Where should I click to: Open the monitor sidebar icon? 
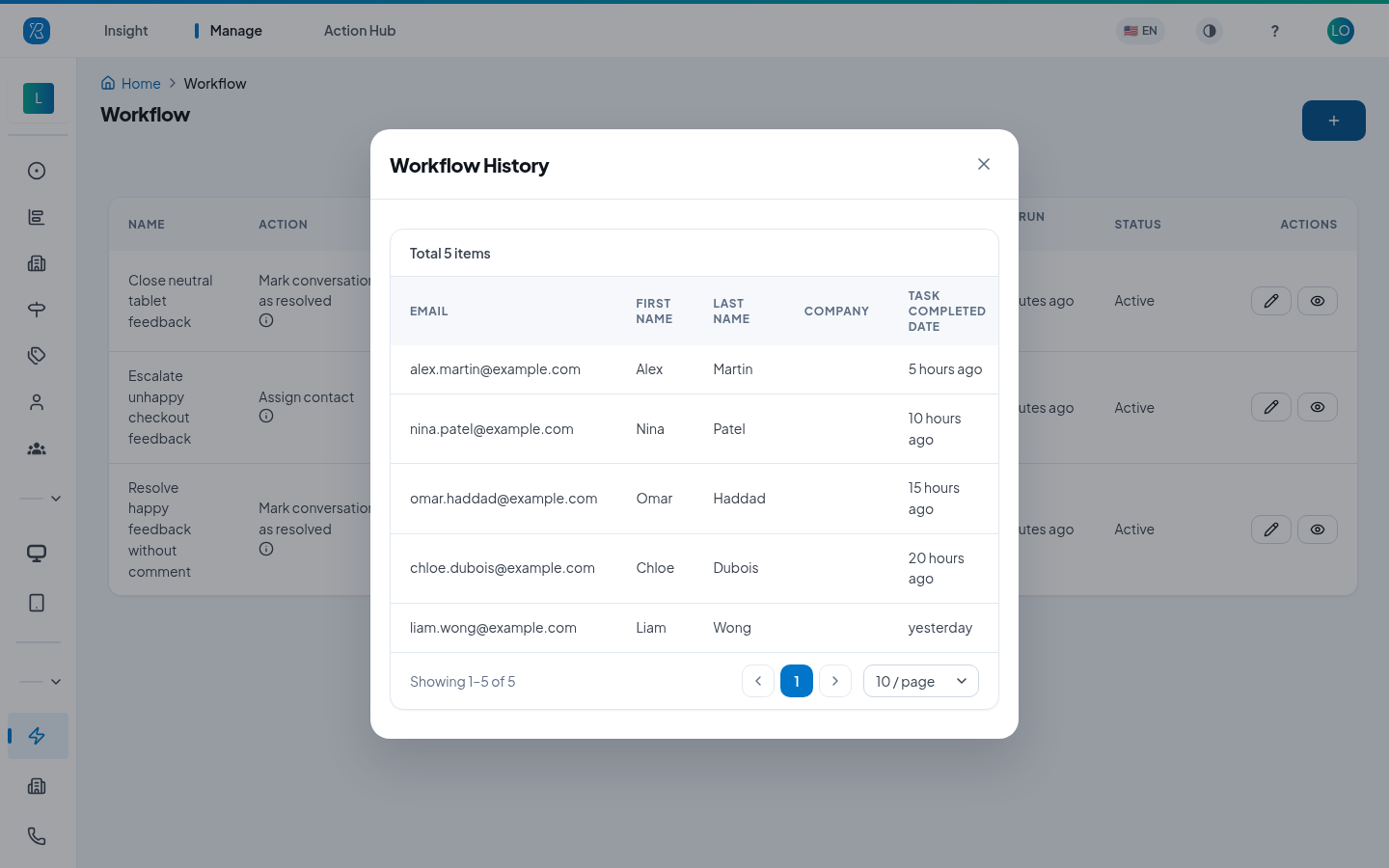[x=37, y=554]
